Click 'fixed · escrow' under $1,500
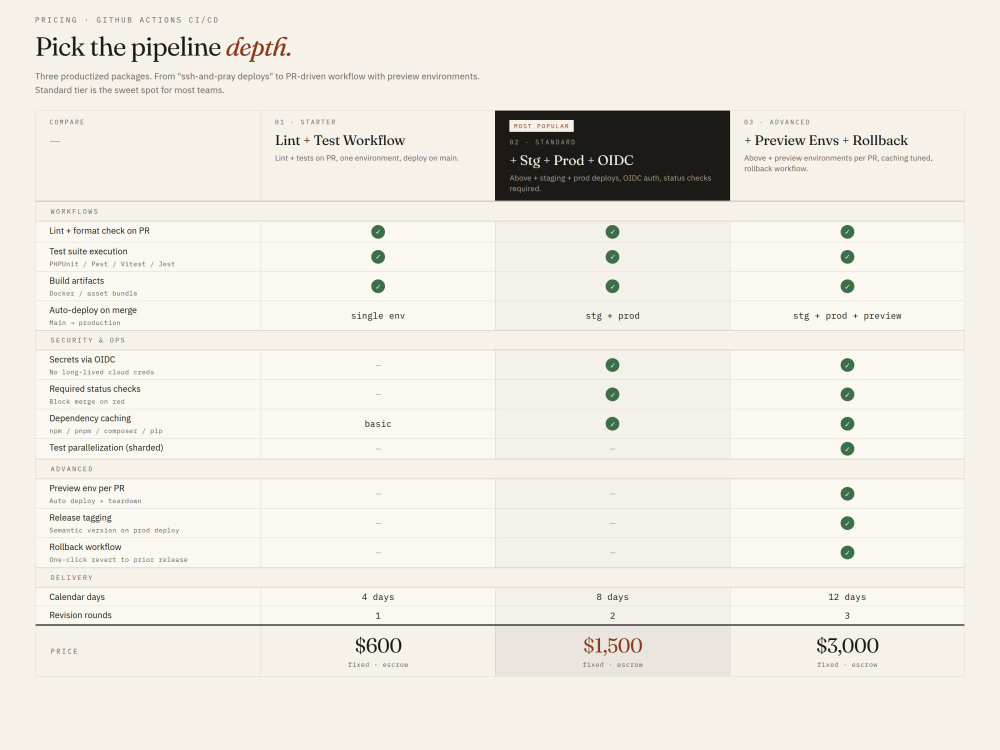The height and width of the screenshot is (750, 1000). point(612,665)
